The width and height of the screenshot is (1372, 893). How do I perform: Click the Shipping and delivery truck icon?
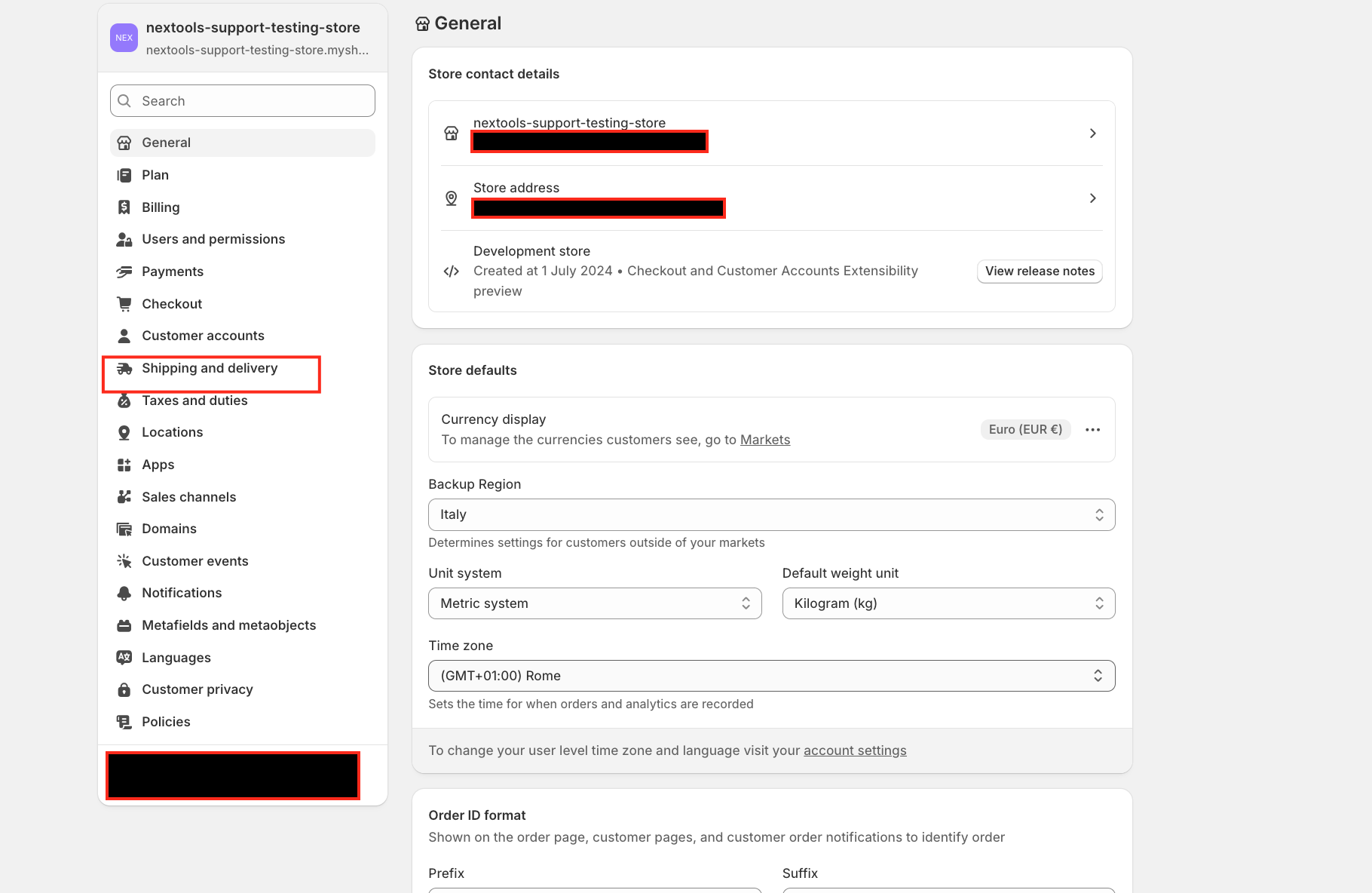[124, 369]
